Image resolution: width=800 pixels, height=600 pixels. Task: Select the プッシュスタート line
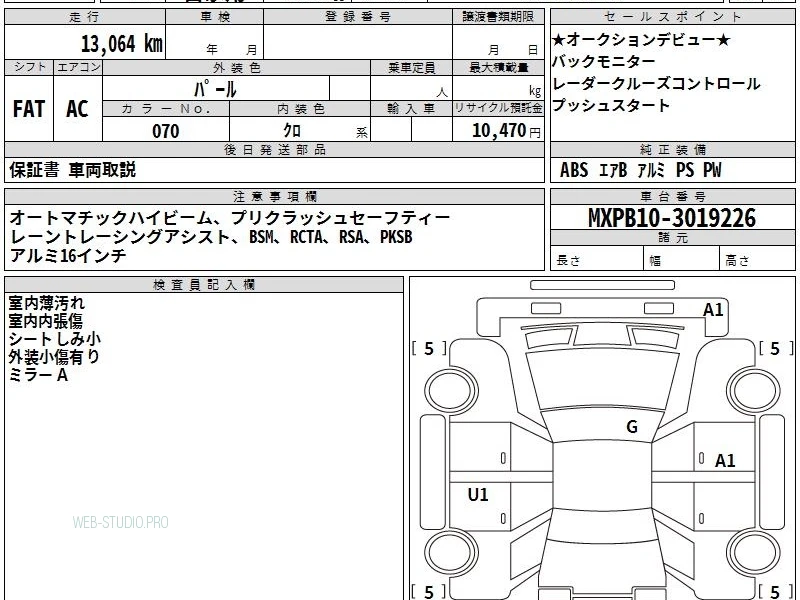(611, 106)
